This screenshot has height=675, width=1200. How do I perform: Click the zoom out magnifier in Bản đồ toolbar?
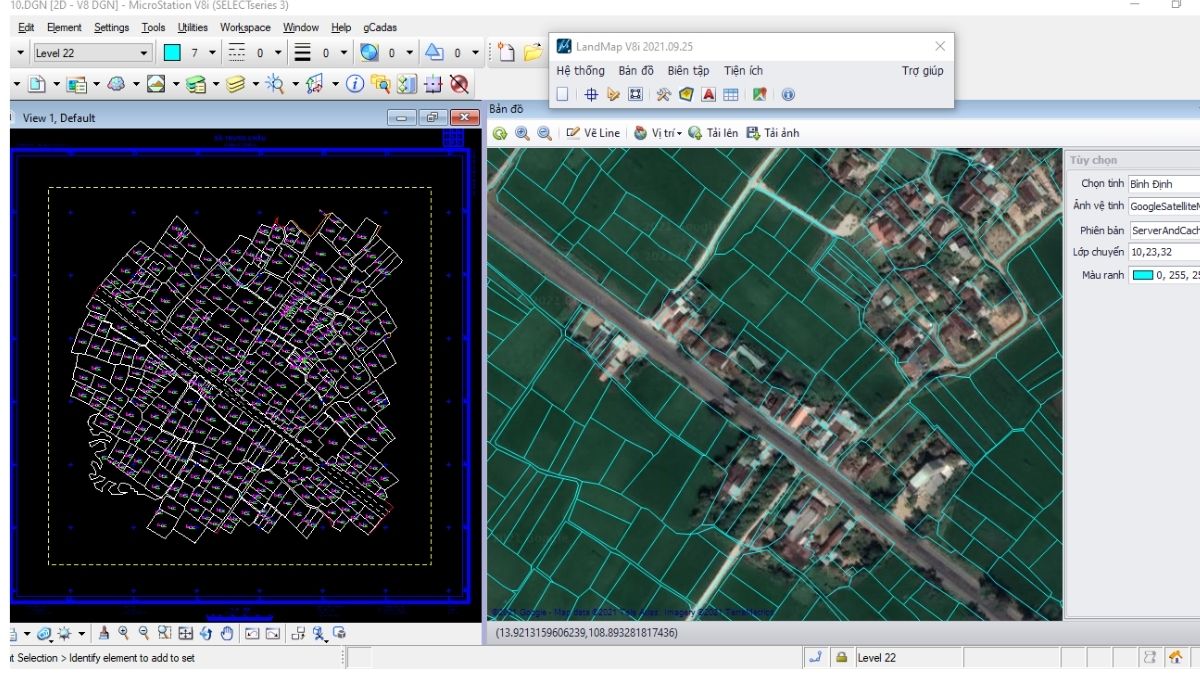[x=544, y=133]
